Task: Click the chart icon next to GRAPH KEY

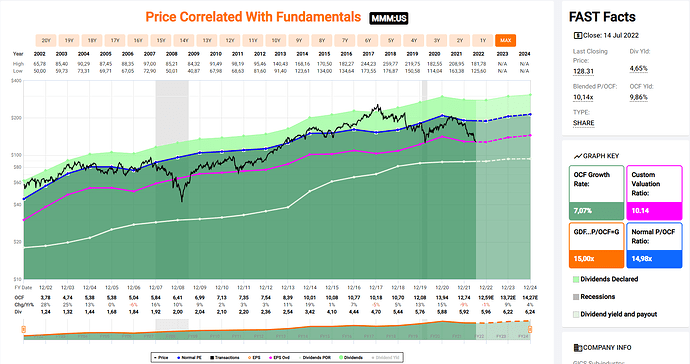Action: click(x=577, y=156)
